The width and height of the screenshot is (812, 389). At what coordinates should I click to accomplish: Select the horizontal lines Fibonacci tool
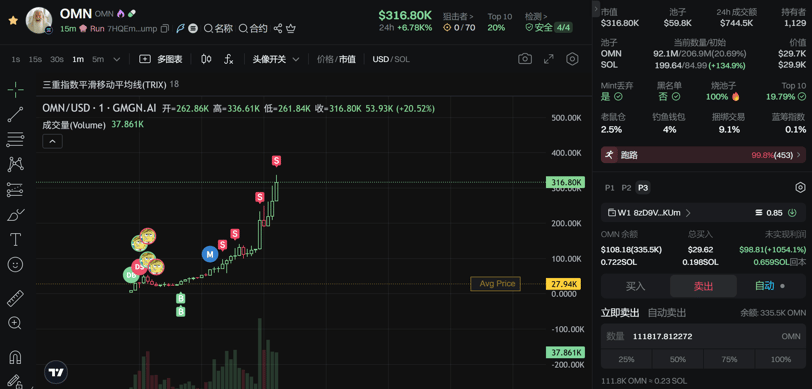pyautogui.click(x=16, y=139)
